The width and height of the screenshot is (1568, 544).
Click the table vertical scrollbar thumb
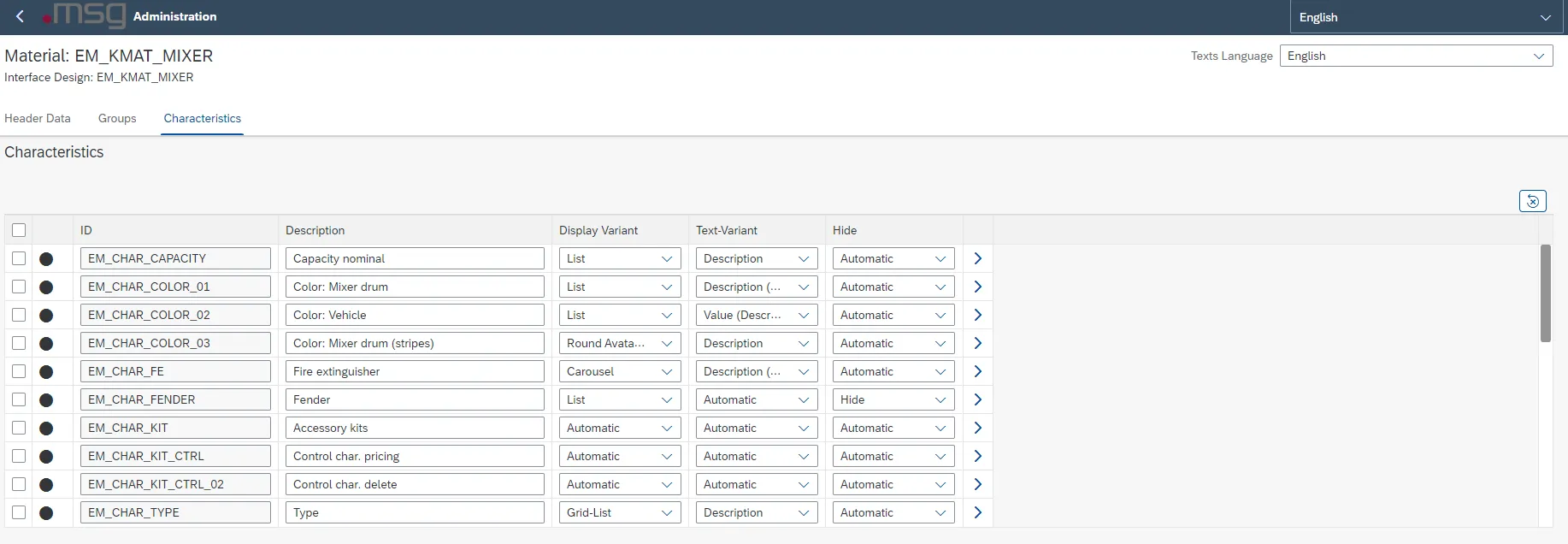(1545, 293)
